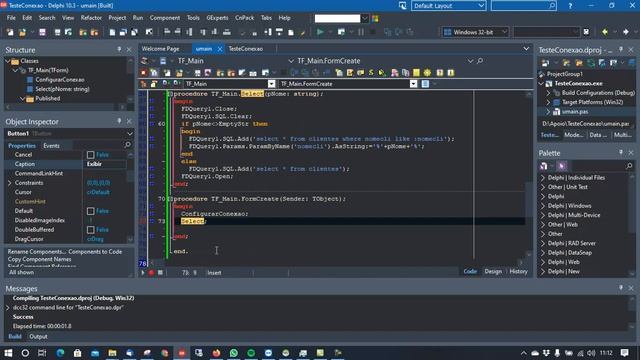Toggle the Cancel property checkbox
This screenshot has width=640, height=360.
tap(91, 155)
